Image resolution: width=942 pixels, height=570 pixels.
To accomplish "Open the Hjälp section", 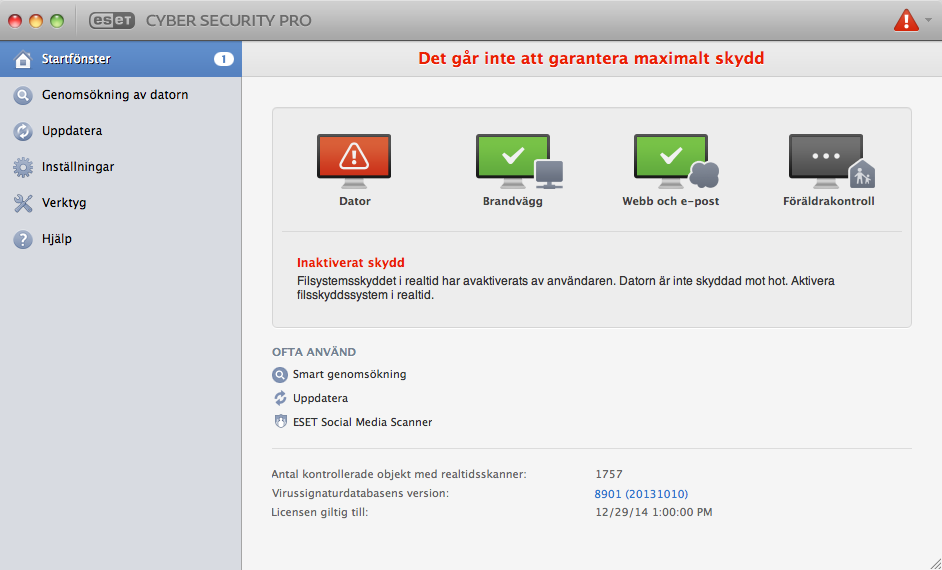I will [x=121, y=239].
